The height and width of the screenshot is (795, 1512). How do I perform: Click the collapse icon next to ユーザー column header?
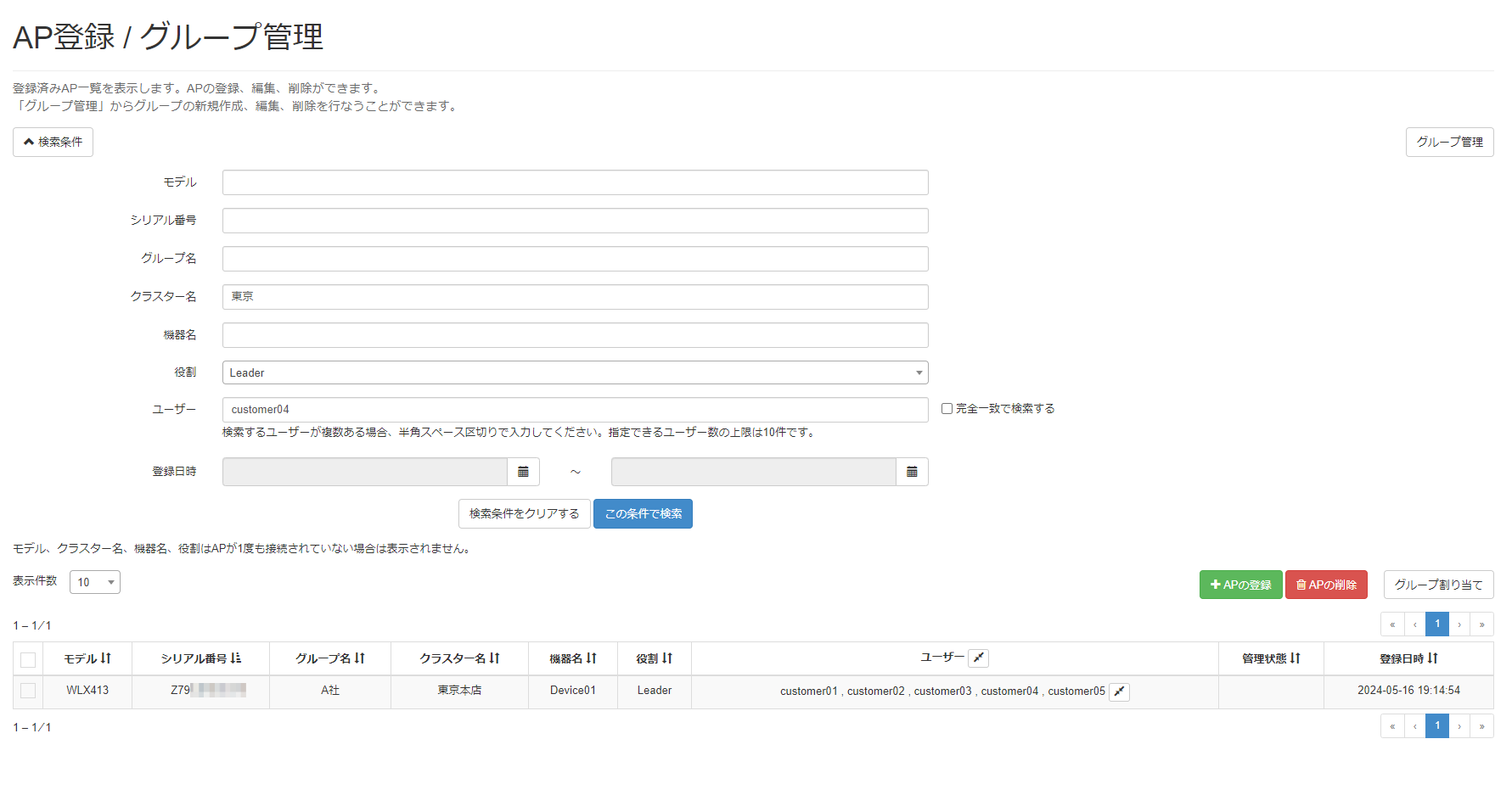coord(978,658)
